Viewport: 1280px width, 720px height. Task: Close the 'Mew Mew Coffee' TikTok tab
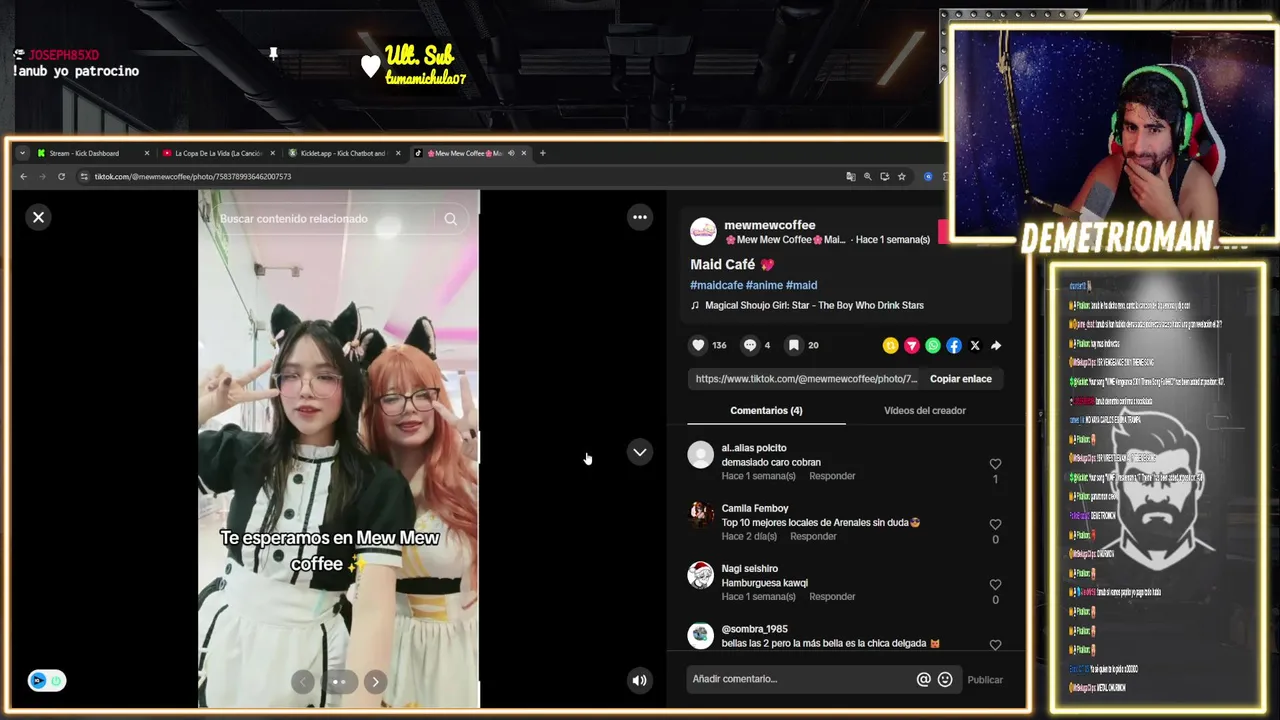[524, 153]
